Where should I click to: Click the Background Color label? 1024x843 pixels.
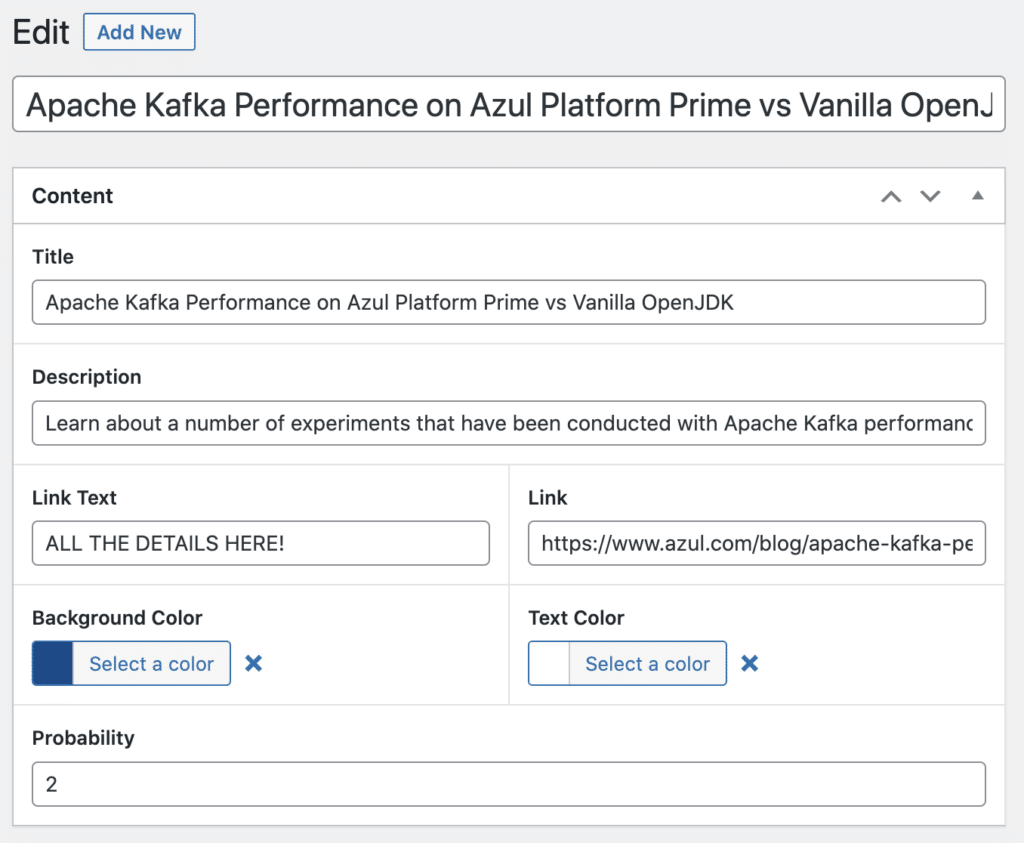(118, 618)
